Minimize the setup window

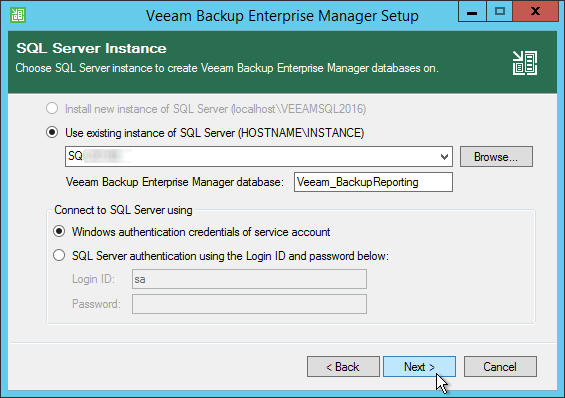click(x=472, y=12)
